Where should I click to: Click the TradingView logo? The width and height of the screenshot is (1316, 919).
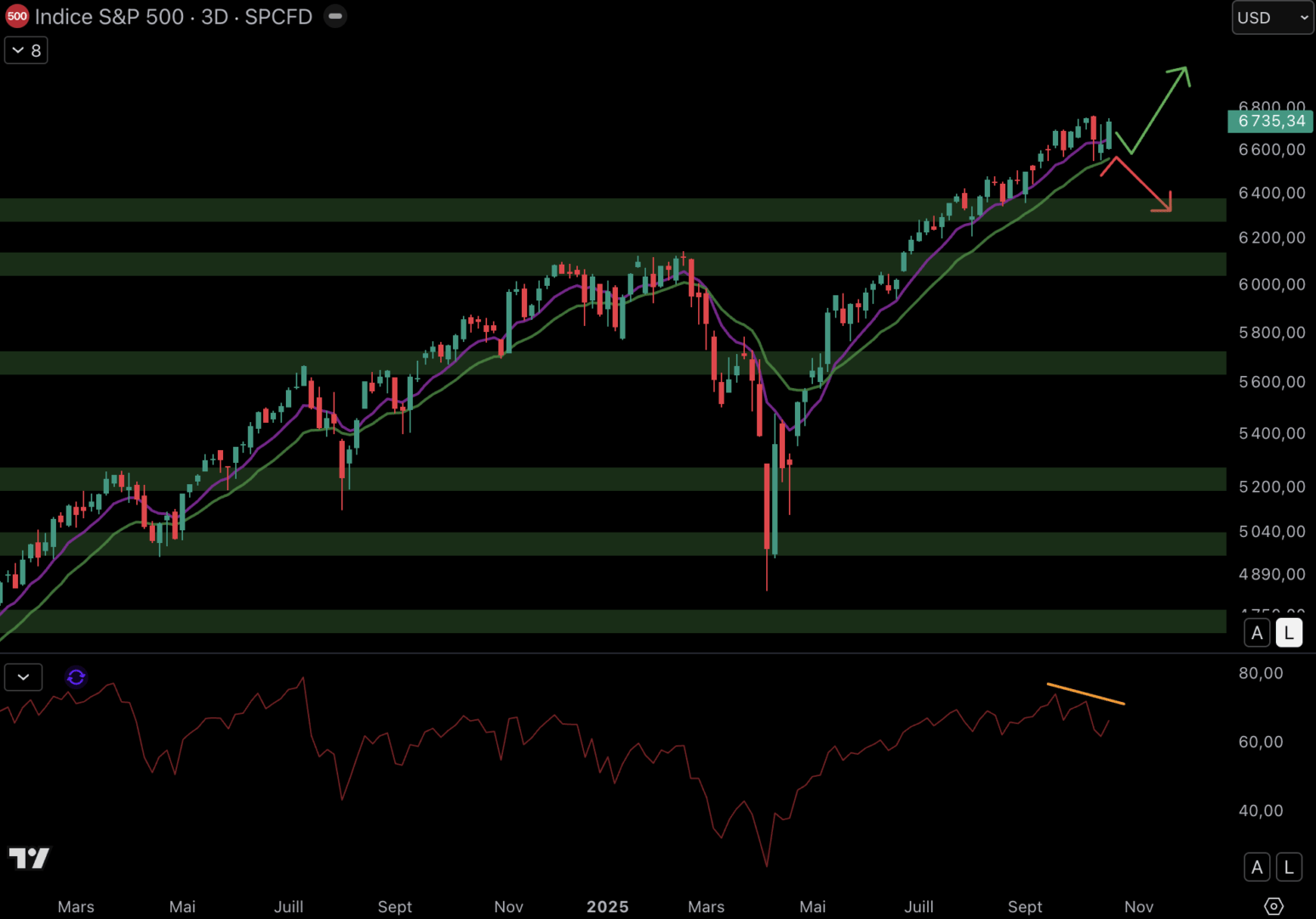tap(29, 858)
